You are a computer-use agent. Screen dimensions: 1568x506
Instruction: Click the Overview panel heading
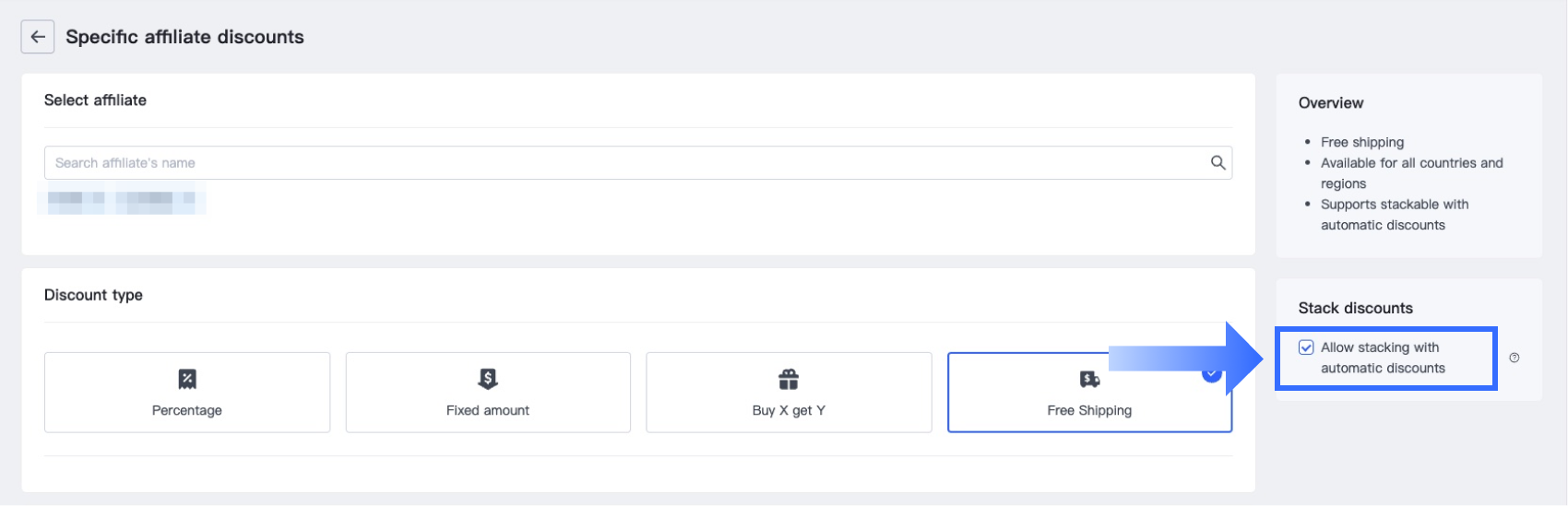[1330, 103]
